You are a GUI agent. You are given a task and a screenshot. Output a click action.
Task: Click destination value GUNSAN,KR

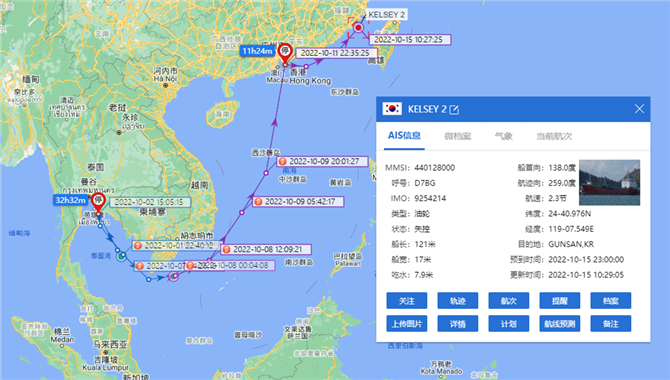[571, 244]
